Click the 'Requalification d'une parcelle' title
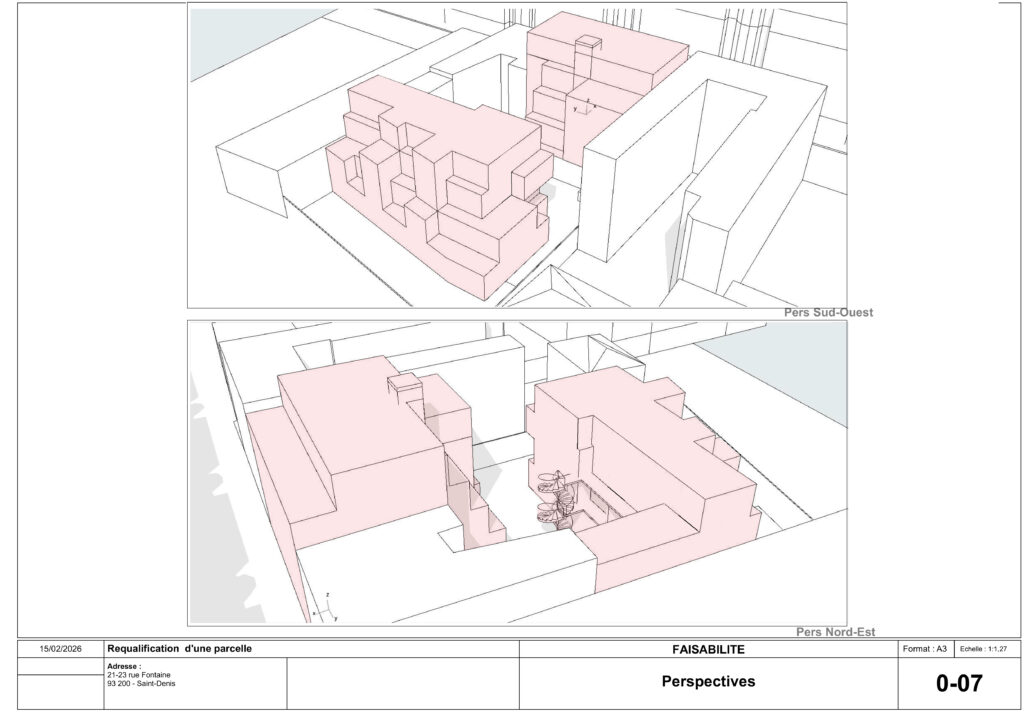1024x723 pixels. (180, 649)
